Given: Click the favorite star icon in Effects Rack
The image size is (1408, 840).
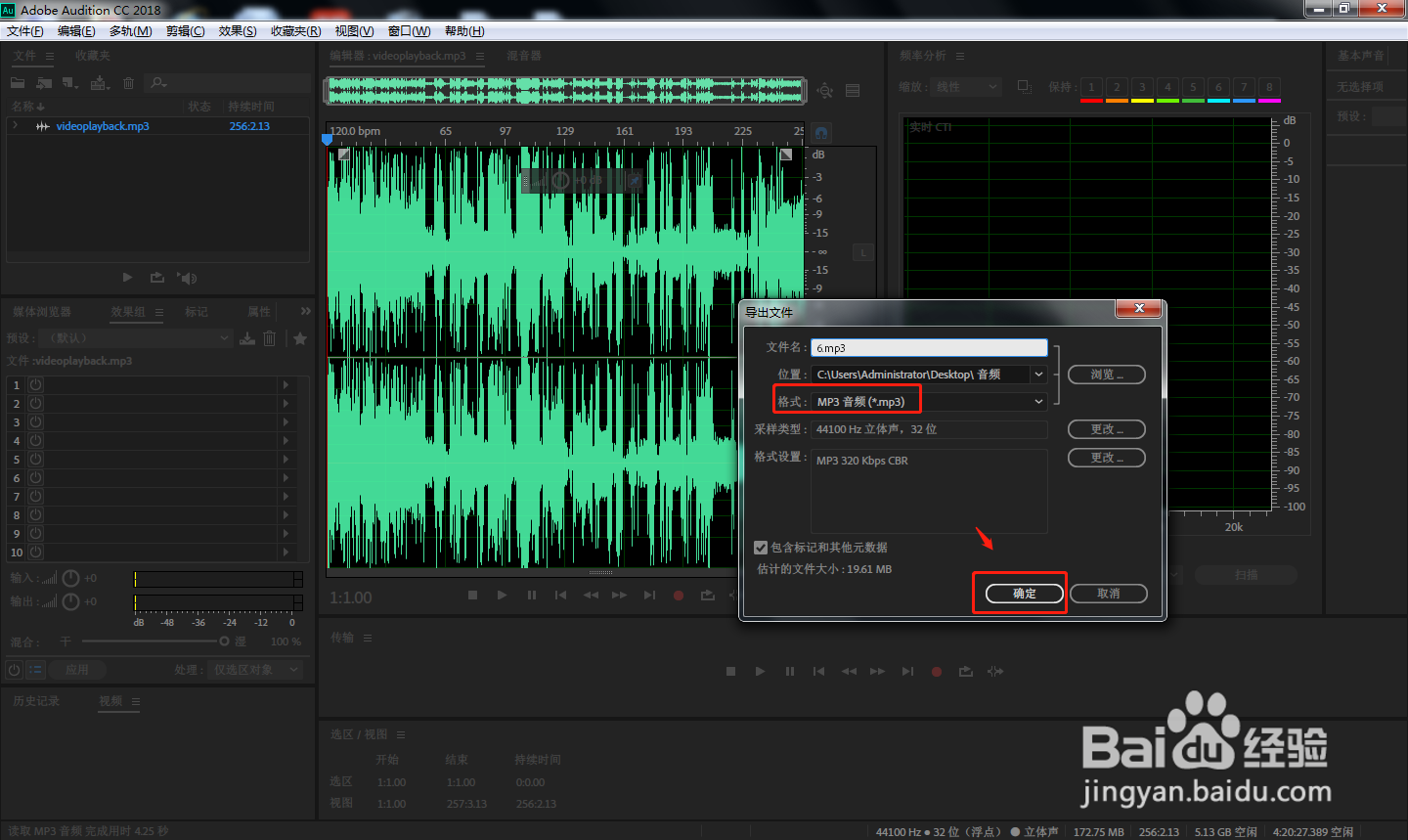Looking at the screenshot, I should pos(300,338).
